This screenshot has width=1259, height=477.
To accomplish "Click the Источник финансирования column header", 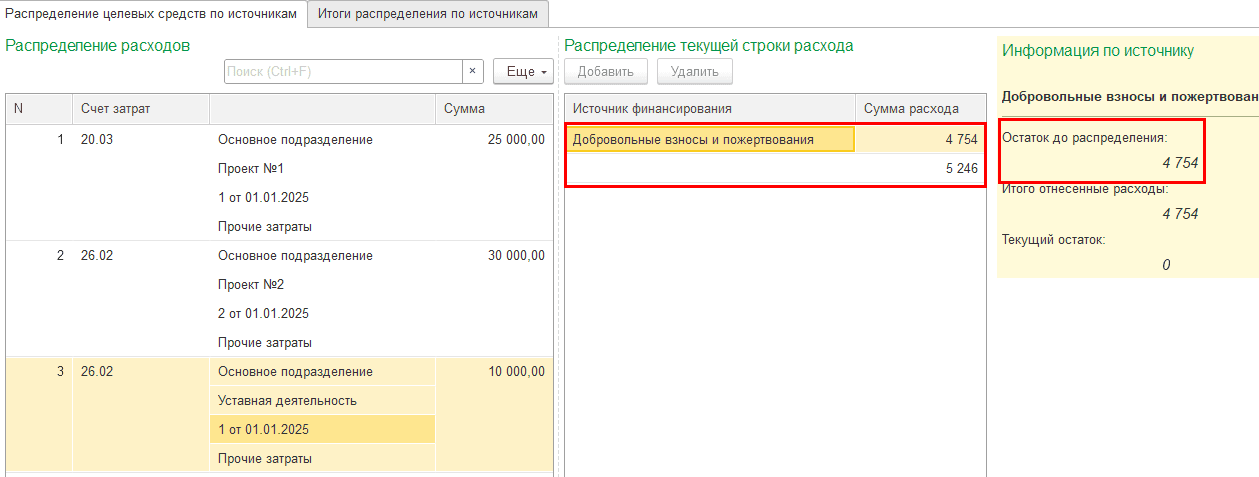I will click(709, 109).
